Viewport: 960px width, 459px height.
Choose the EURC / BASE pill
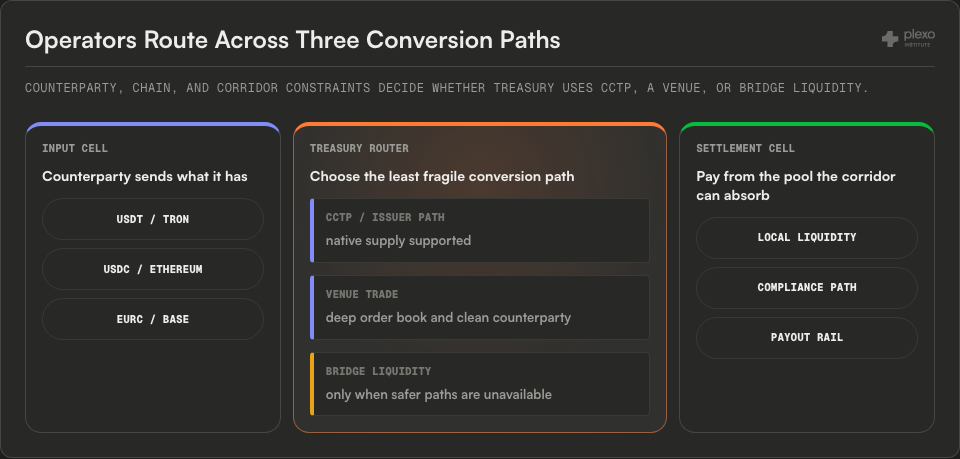coord(153,319)
